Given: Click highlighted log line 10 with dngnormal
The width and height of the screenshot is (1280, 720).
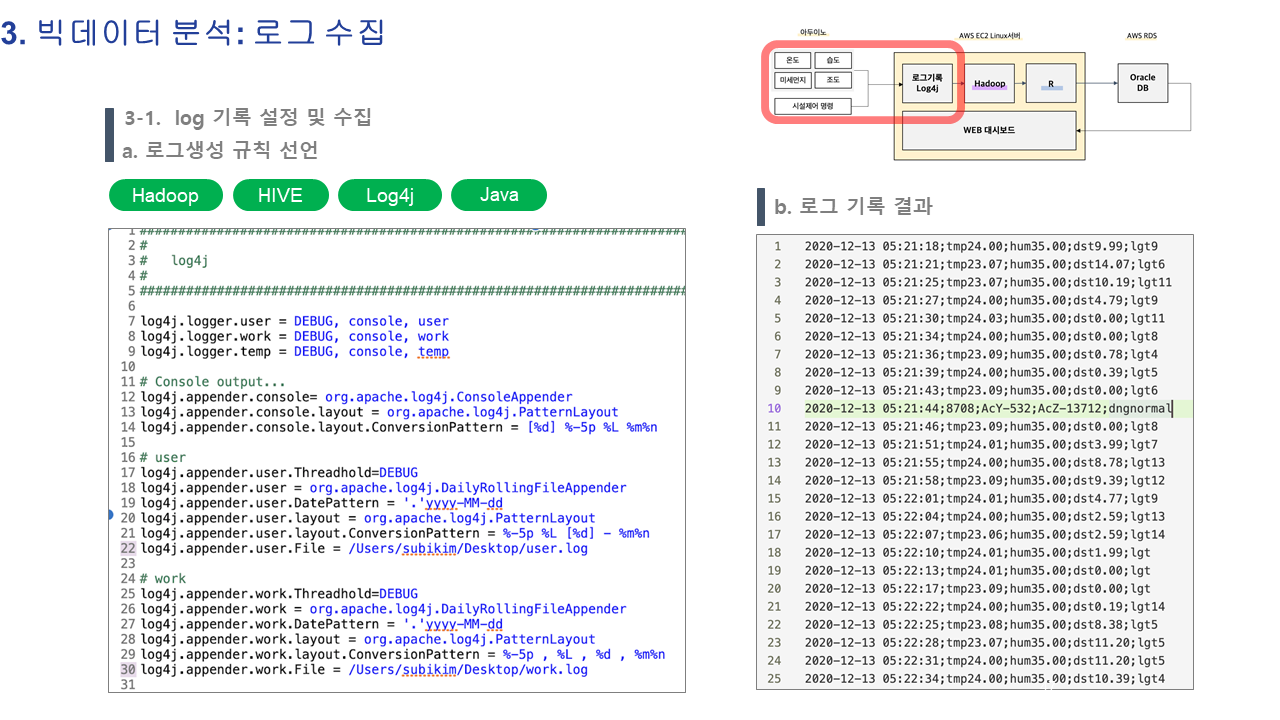Looking at the screenshot, I should pyautogui.click(x=986, y=408).
